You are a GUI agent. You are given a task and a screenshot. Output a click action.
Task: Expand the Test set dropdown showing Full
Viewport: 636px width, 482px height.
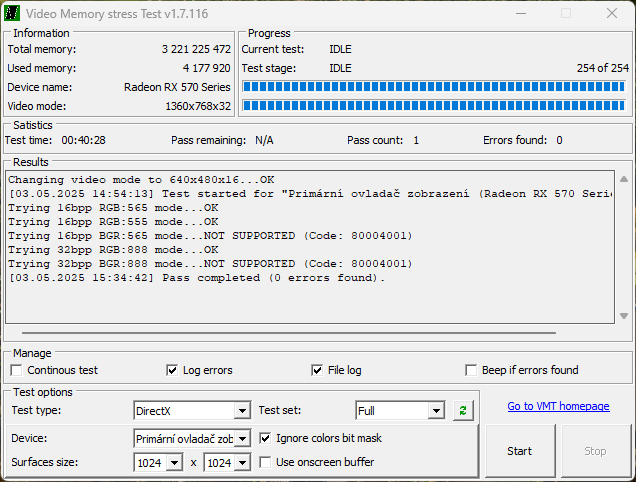pyautogui.click(x=435, y=411)
